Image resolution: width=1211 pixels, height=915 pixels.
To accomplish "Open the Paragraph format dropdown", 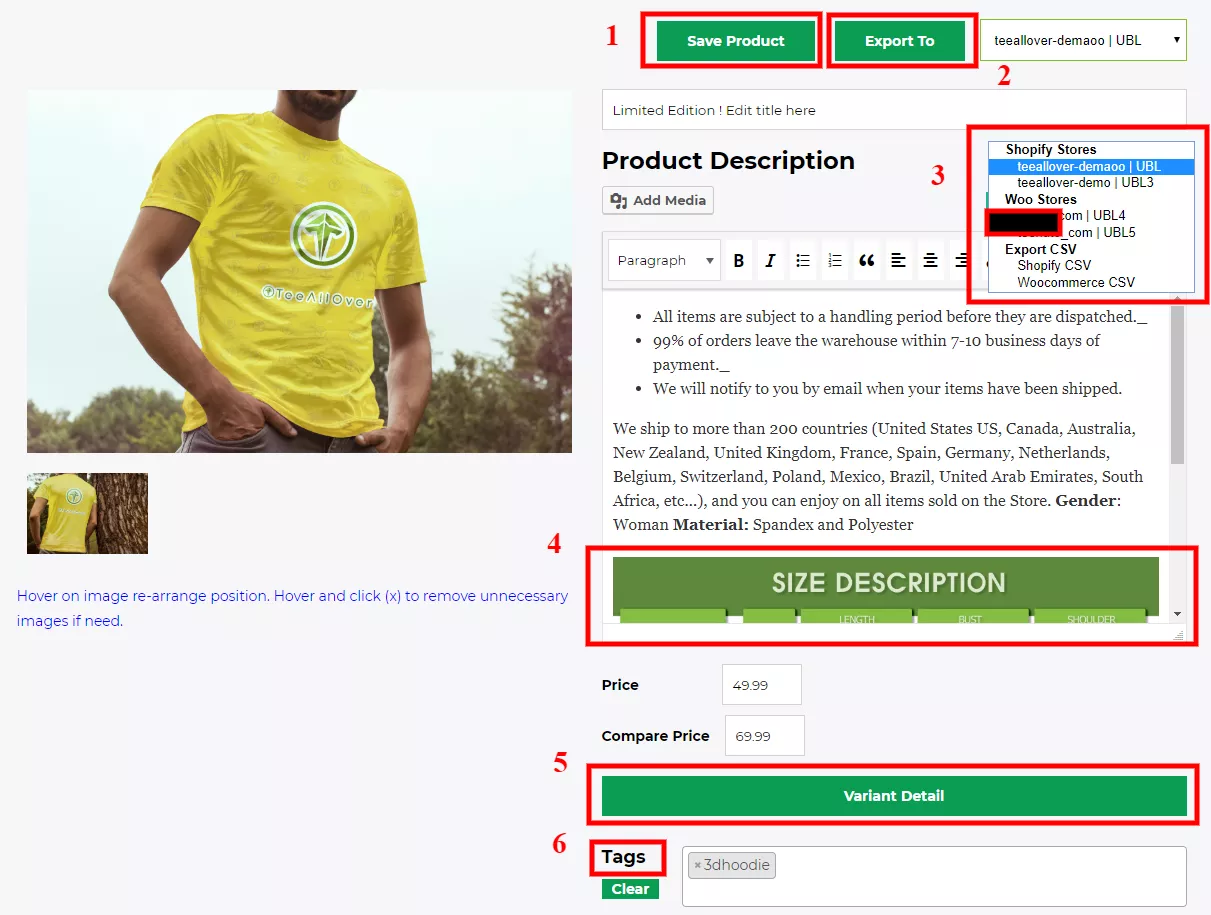I will point(664,261).
